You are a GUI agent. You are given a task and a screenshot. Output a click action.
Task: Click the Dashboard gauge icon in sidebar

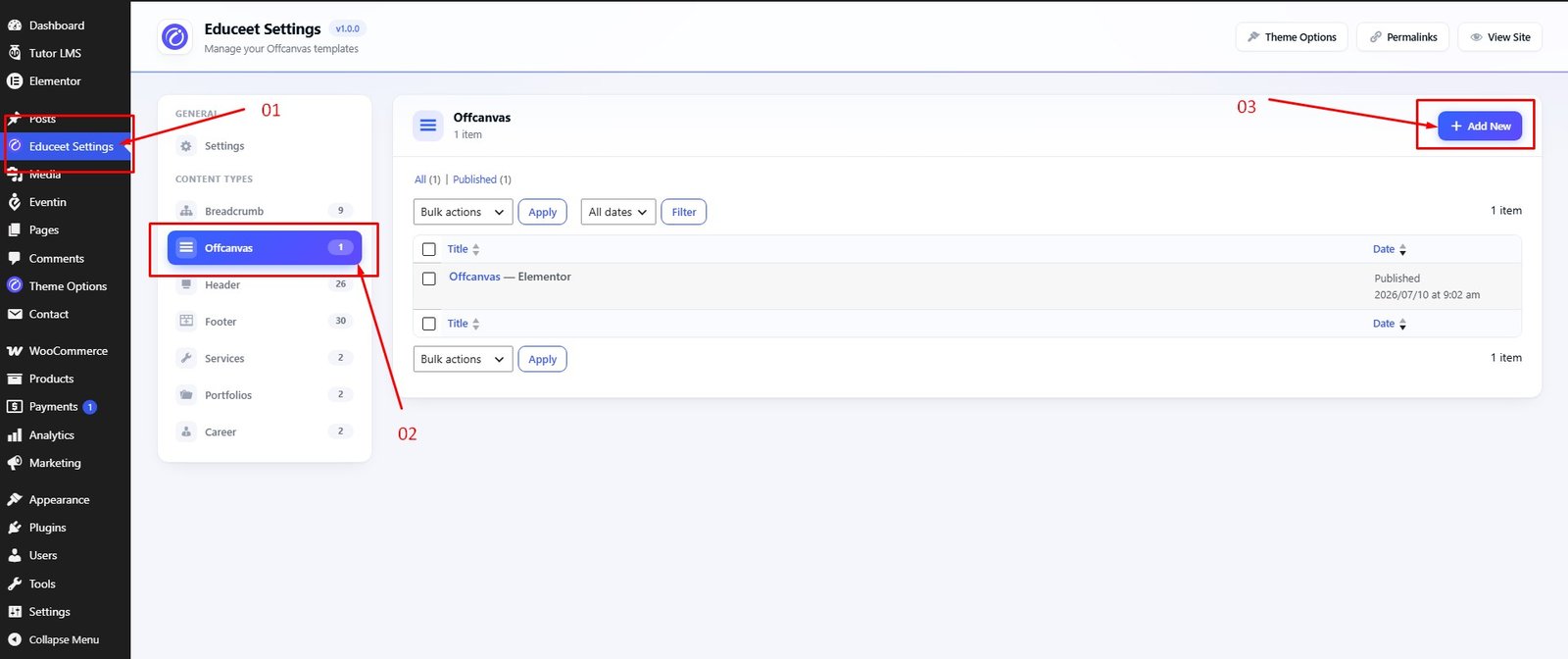[x=15, y=25]
